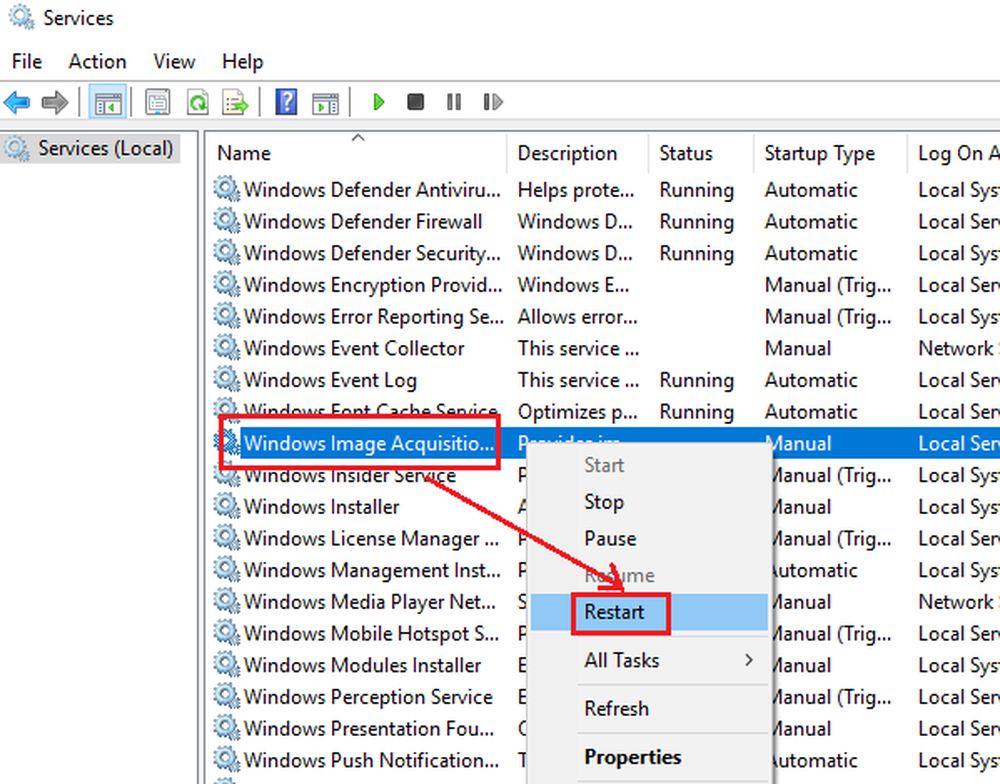Image resolution: width=1000 pixels, height=784 pixels.
Task: Click gear icon of Windows Installer
Action: (226, 506)
